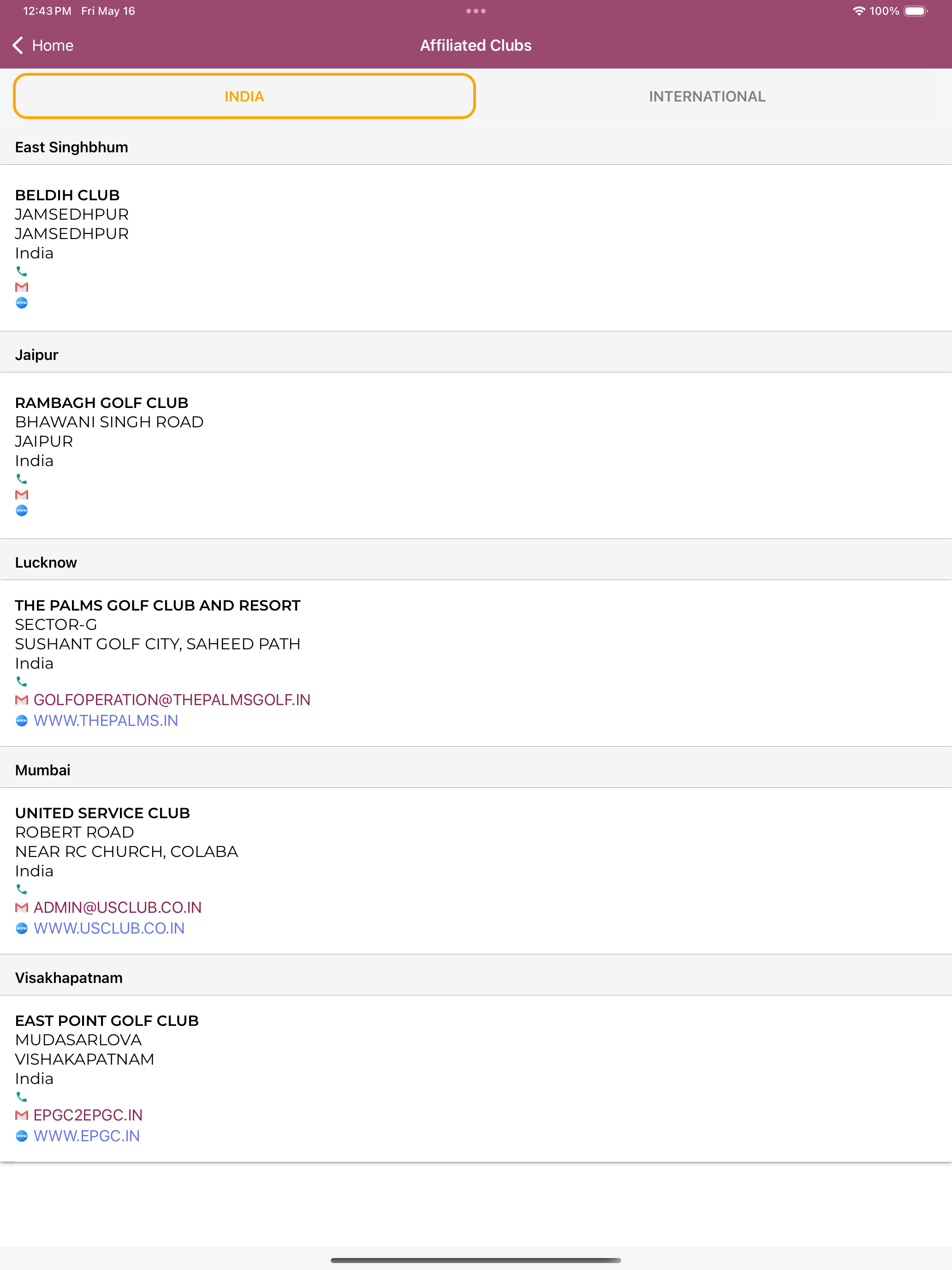Tap the iOS home indicator bar
952x1270 pixels.
click(476, 1260)
